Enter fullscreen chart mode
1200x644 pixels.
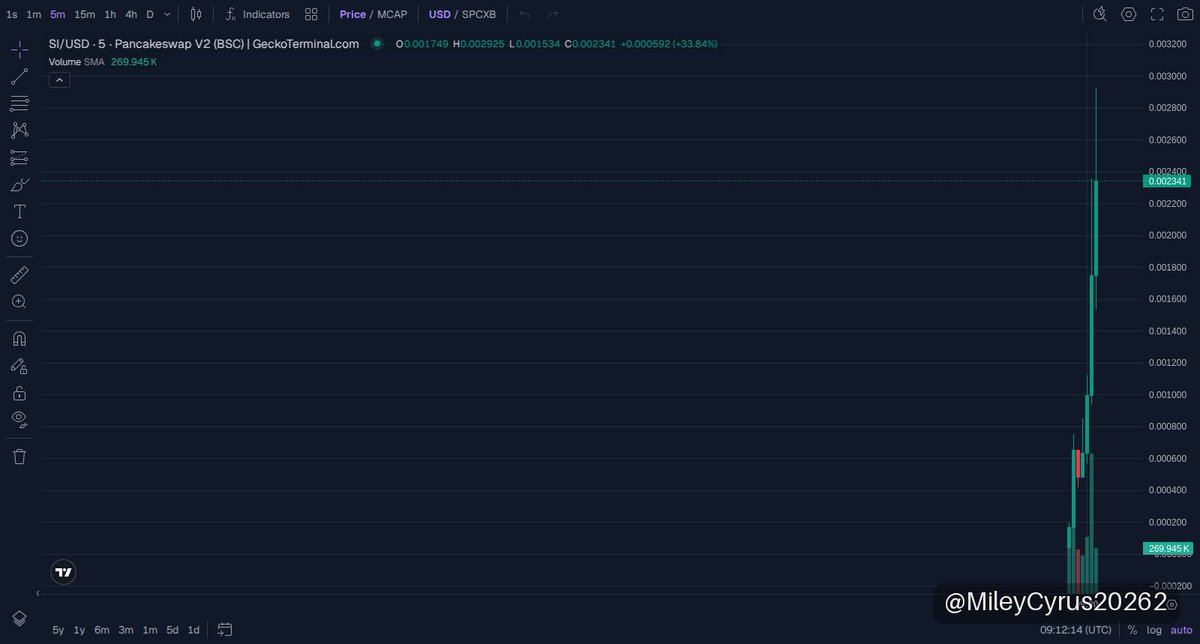pyautogui.click(x=1157, y=14)
